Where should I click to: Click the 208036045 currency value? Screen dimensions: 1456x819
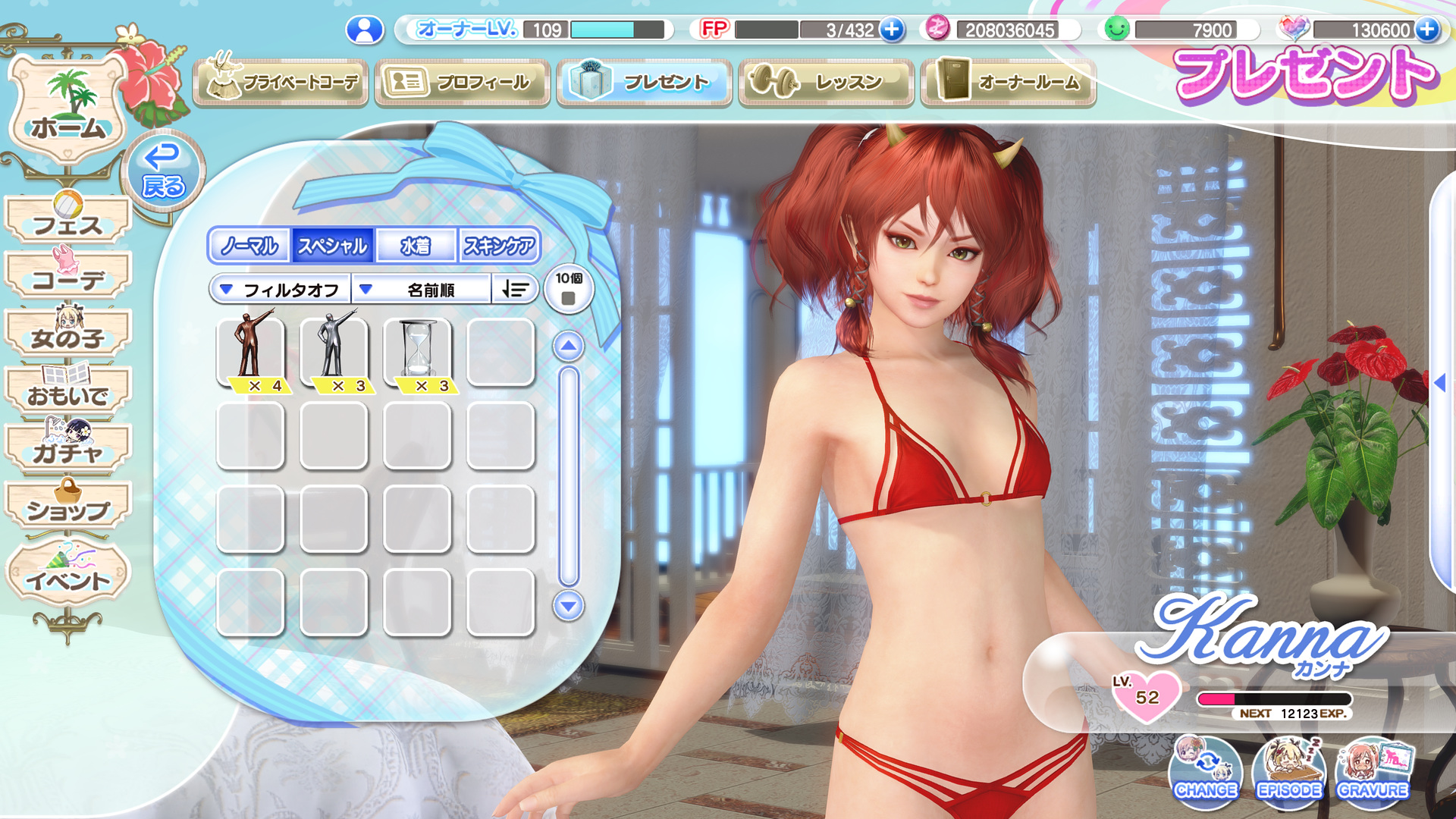tap(1009, 30)
